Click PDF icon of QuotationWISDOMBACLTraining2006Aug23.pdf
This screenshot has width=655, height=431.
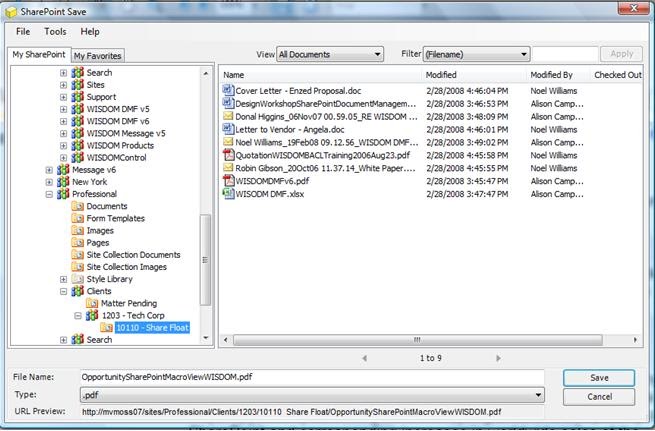[x=228, y=155]
